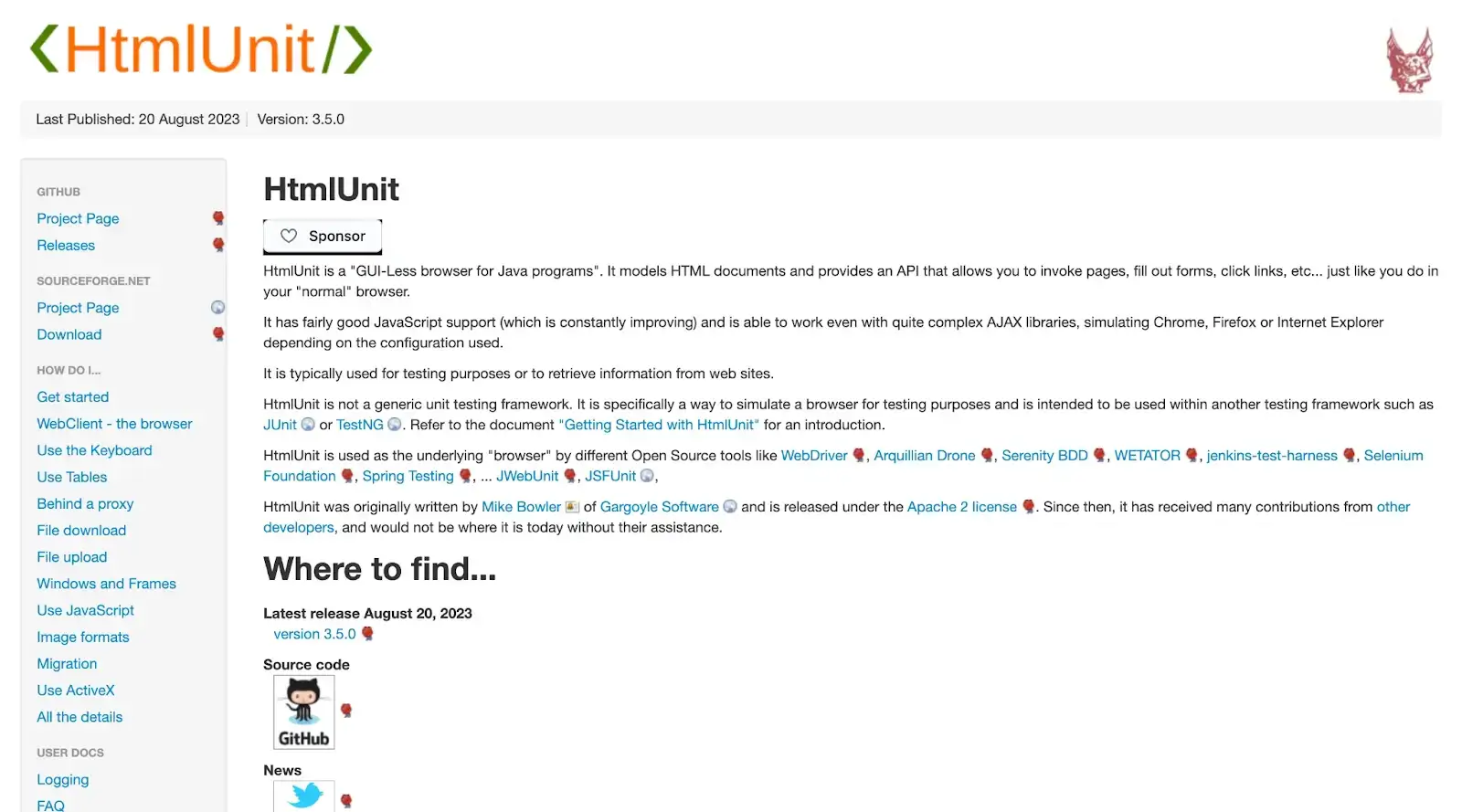
Task: Click external icon beside GitHub image
Action: pos(346,711)
